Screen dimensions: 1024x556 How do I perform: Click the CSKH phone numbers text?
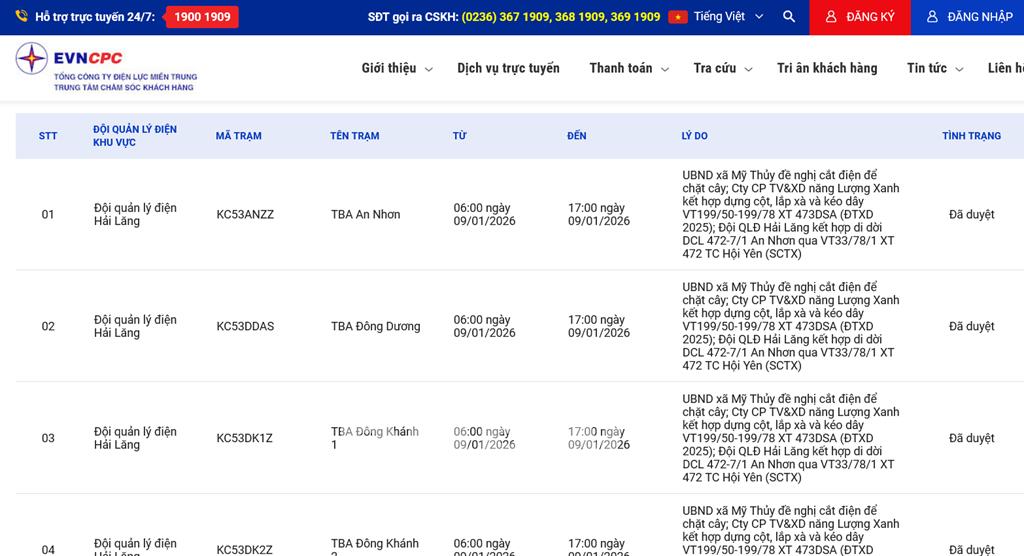[x=560, y=17]
